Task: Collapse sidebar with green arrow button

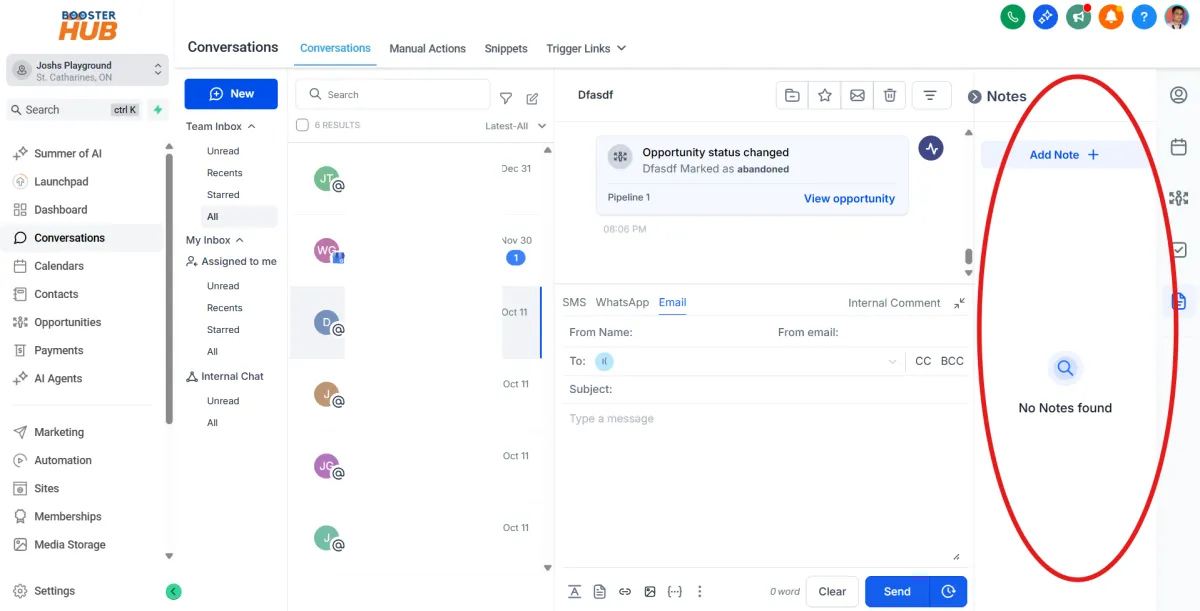Action: [x=173, y=591]
